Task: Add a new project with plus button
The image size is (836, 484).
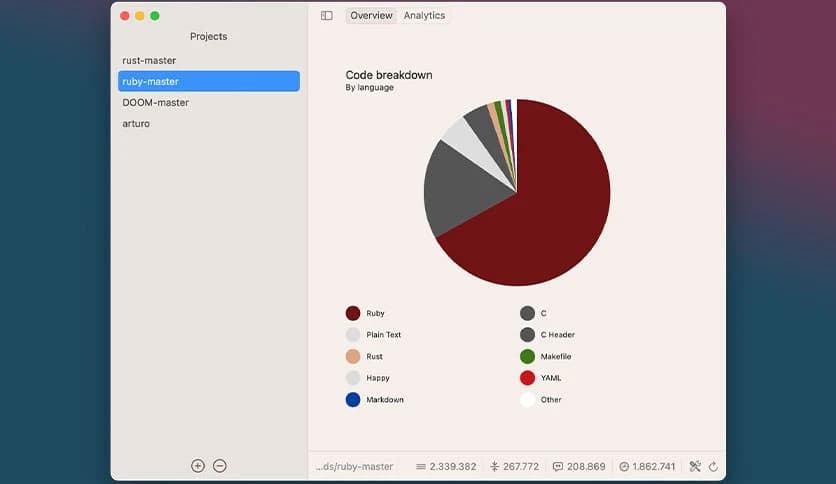Action: 198,466
